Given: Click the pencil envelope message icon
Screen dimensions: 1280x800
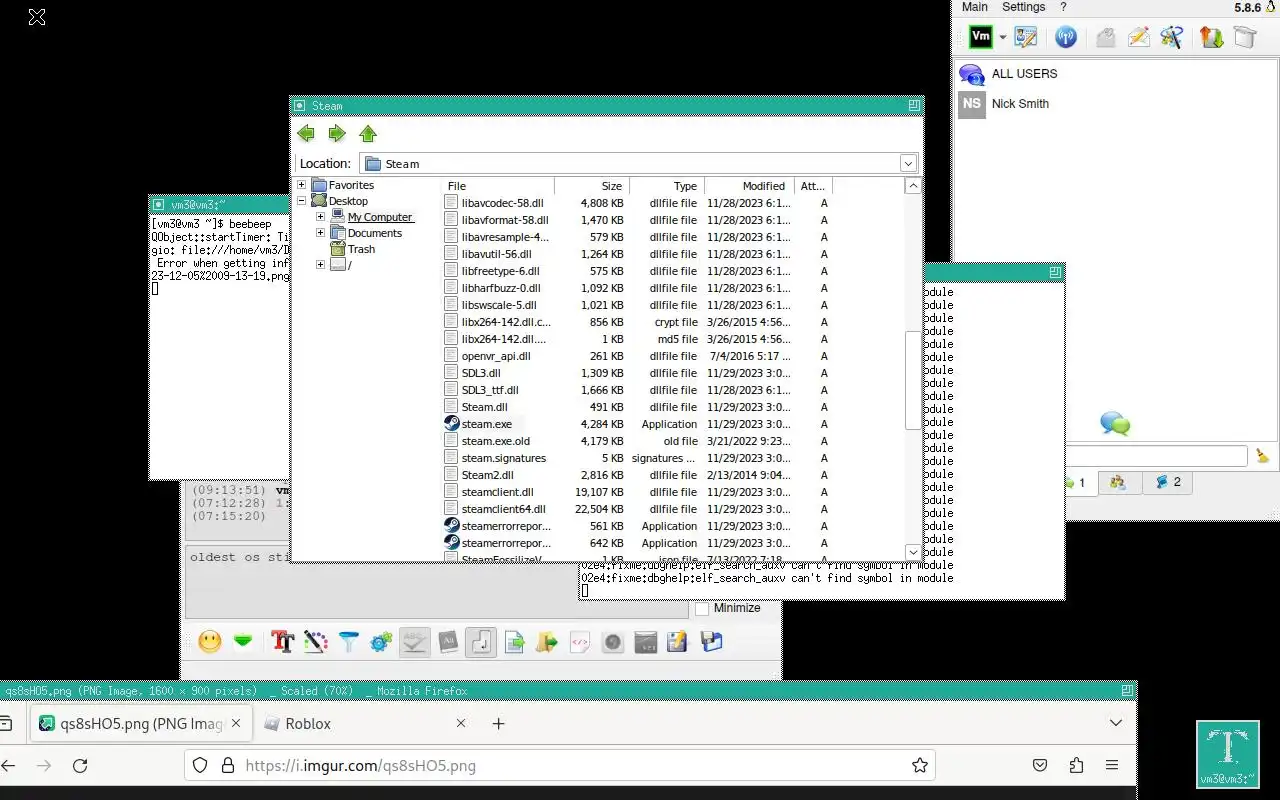Looking at the screenshot, I should [1139, 38].
